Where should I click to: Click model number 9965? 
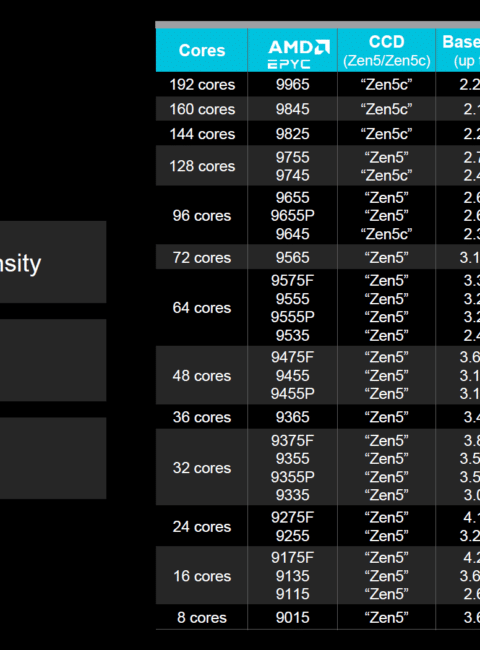click(x=293, y=85)
